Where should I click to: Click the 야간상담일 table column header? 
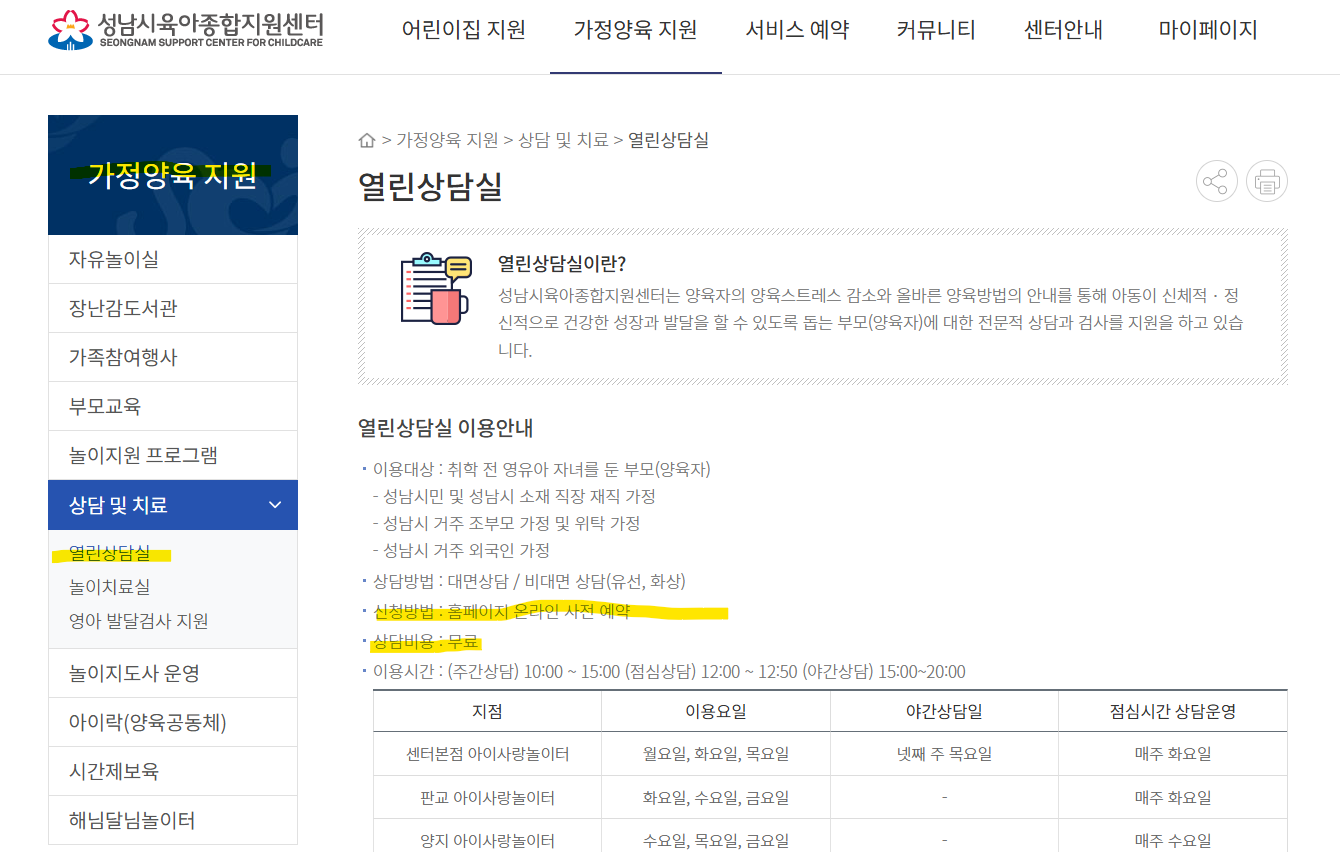click(x=944, y=712)
